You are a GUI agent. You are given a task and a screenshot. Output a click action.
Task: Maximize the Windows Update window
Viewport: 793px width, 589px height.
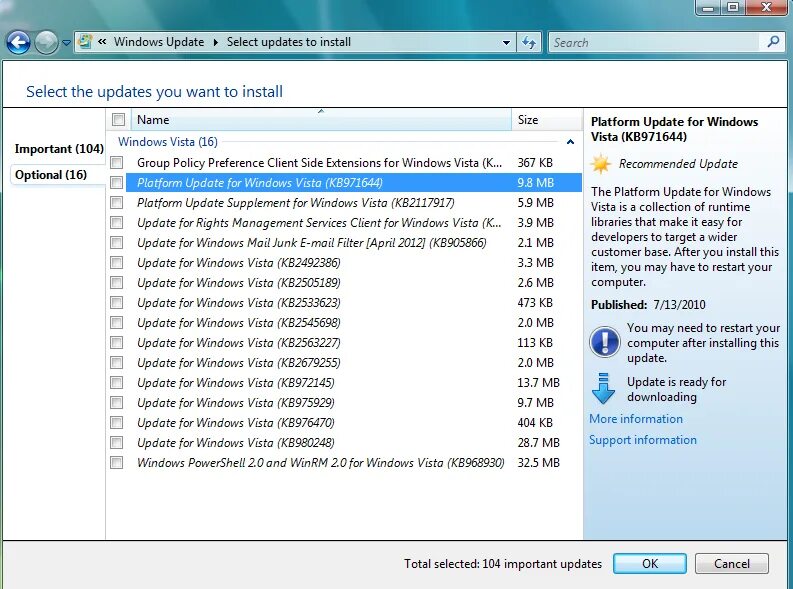tap(733, 7)
